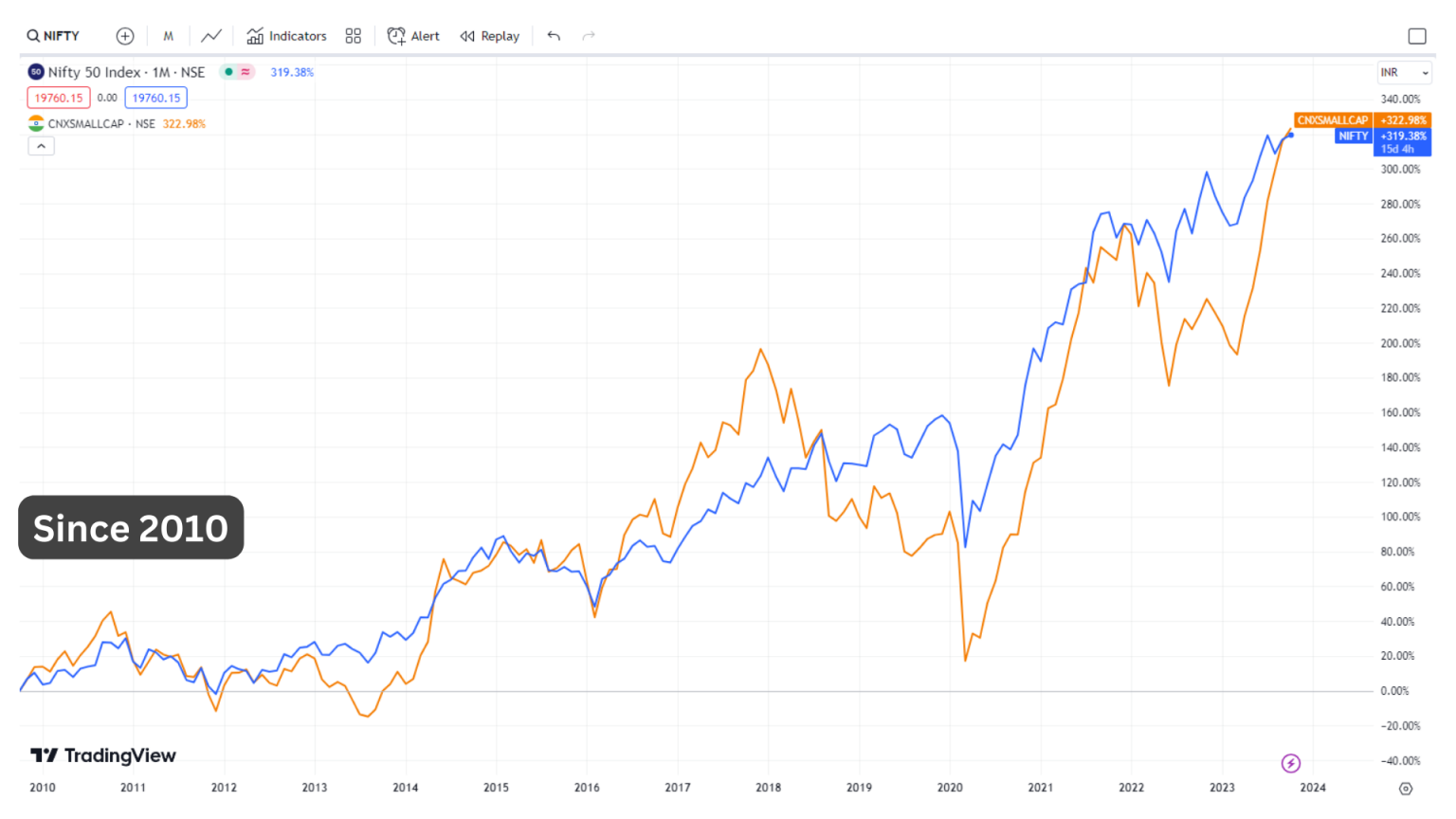Click the TradingView logo
The height and width of the screenshot is (819, 1456).
coord(102,755)
